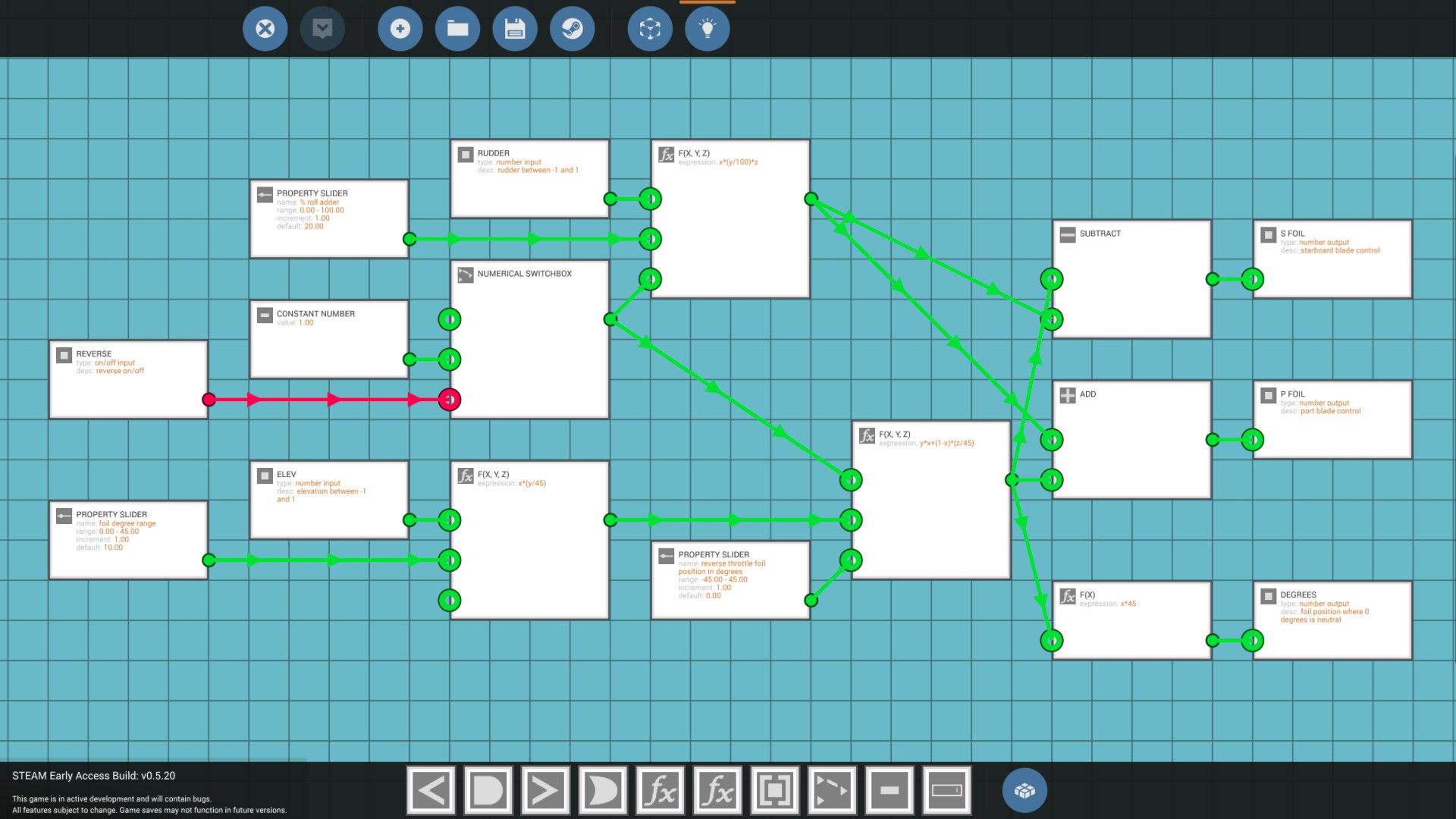Select the NUMERICAL SWITCHBOX node
Screen dimensions: 1456x819
point(529,341)
